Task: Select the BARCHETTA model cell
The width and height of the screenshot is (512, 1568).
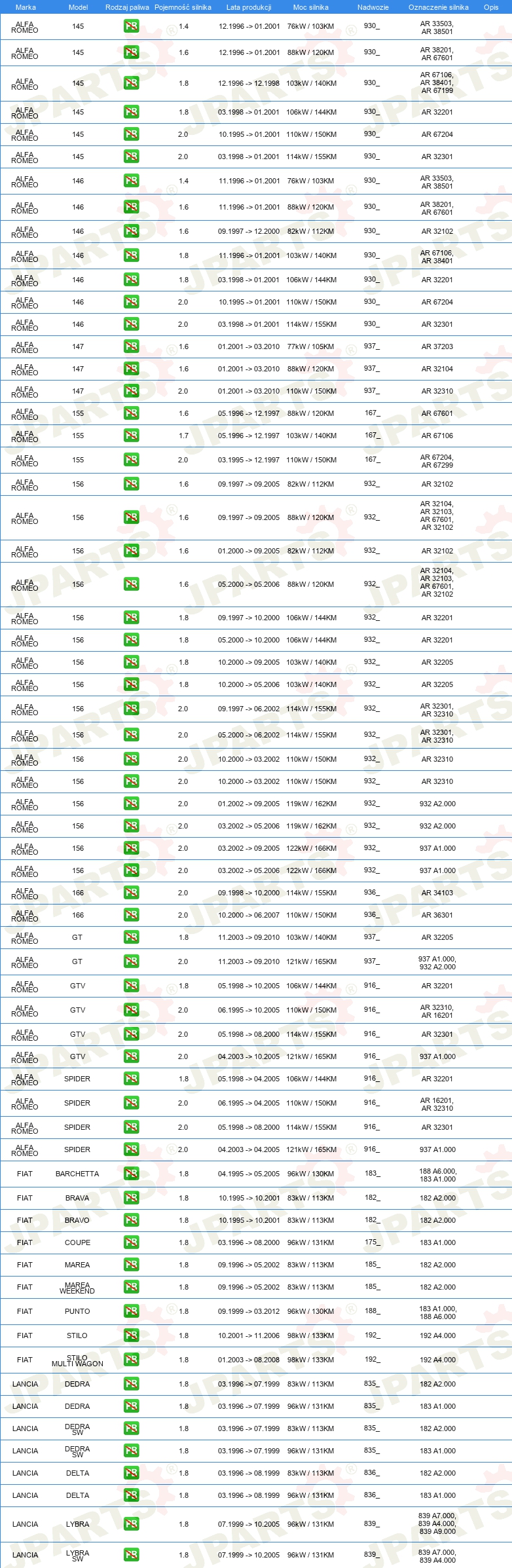Action: click(x=77, y=1174)
